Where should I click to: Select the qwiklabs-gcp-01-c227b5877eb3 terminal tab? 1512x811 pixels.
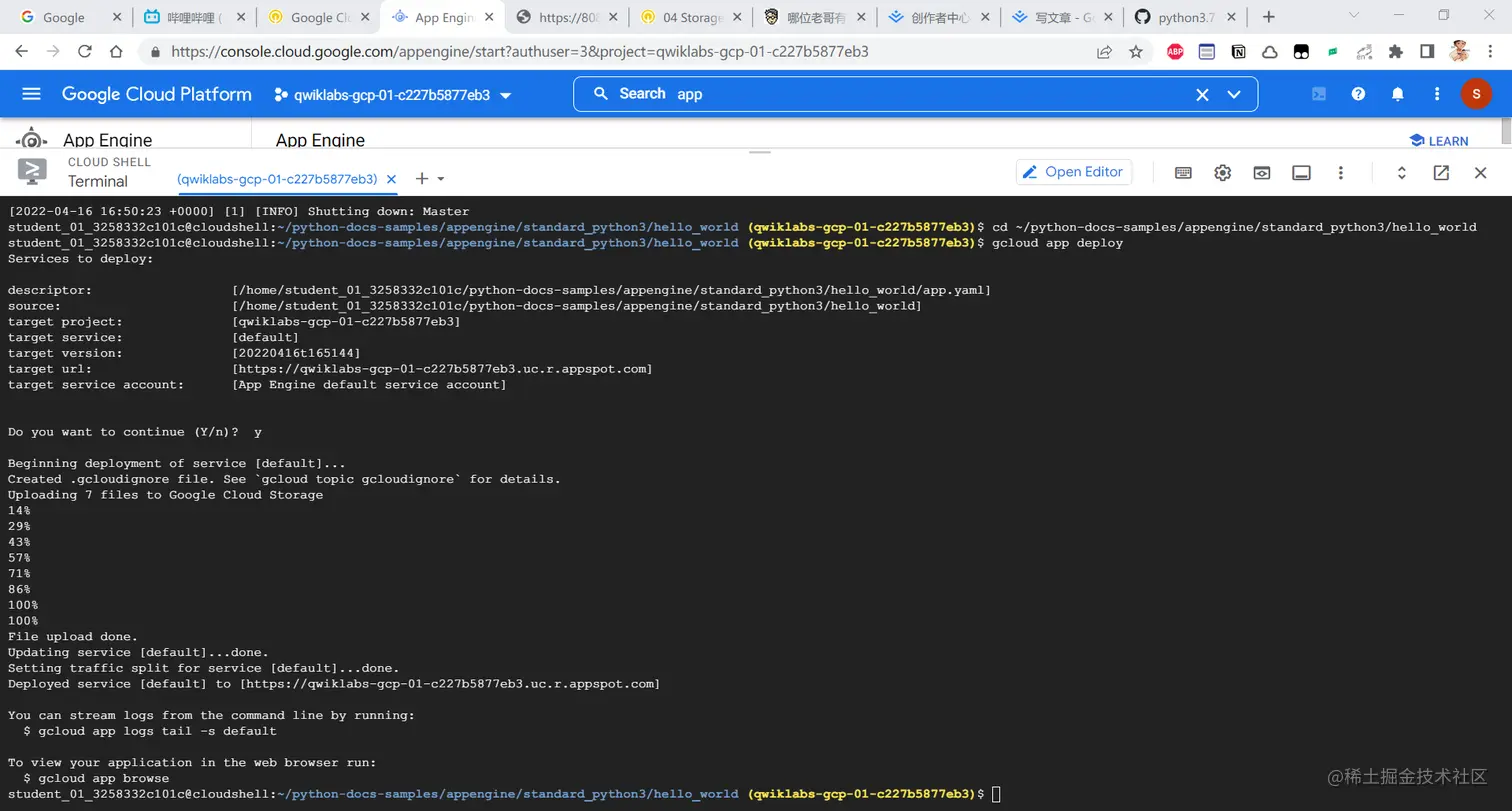277,179
